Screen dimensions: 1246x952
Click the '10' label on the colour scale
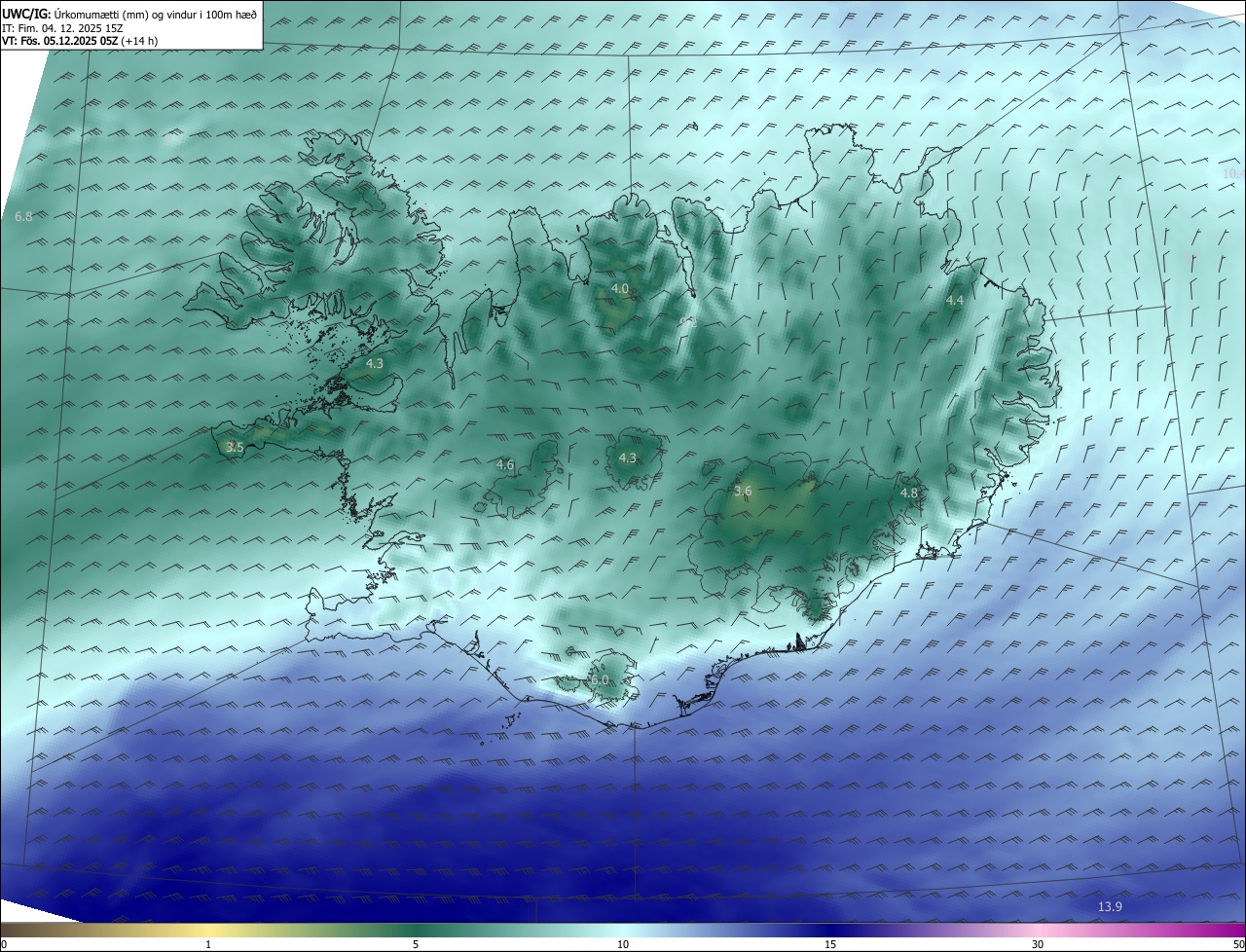[623, 944]
